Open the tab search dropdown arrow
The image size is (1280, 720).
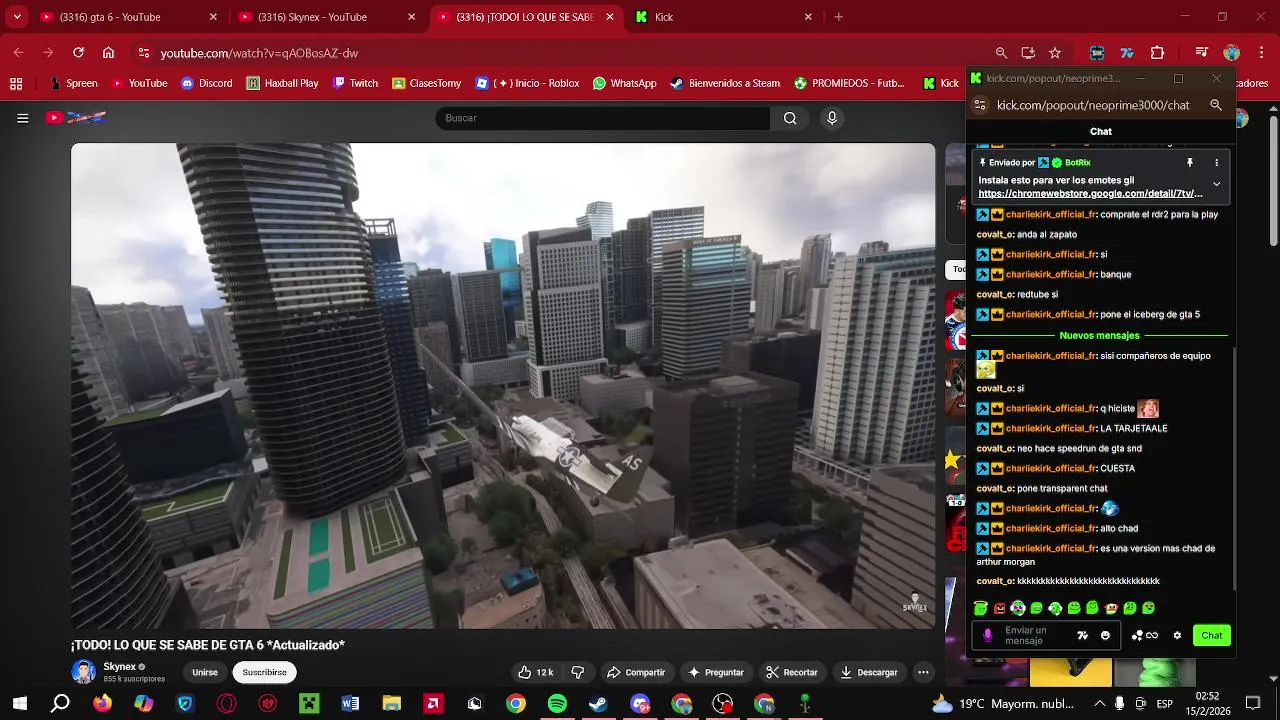click(16, 17)
